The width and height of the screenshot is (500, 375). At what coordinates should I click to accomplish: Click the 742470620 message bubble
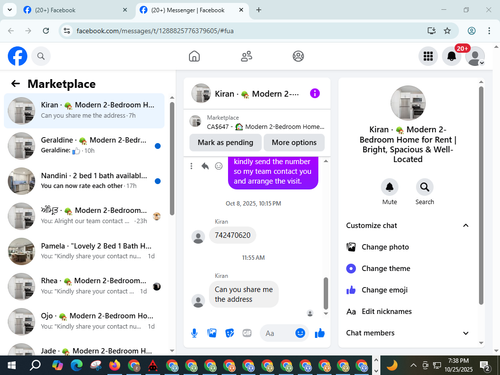coord(232,235)
